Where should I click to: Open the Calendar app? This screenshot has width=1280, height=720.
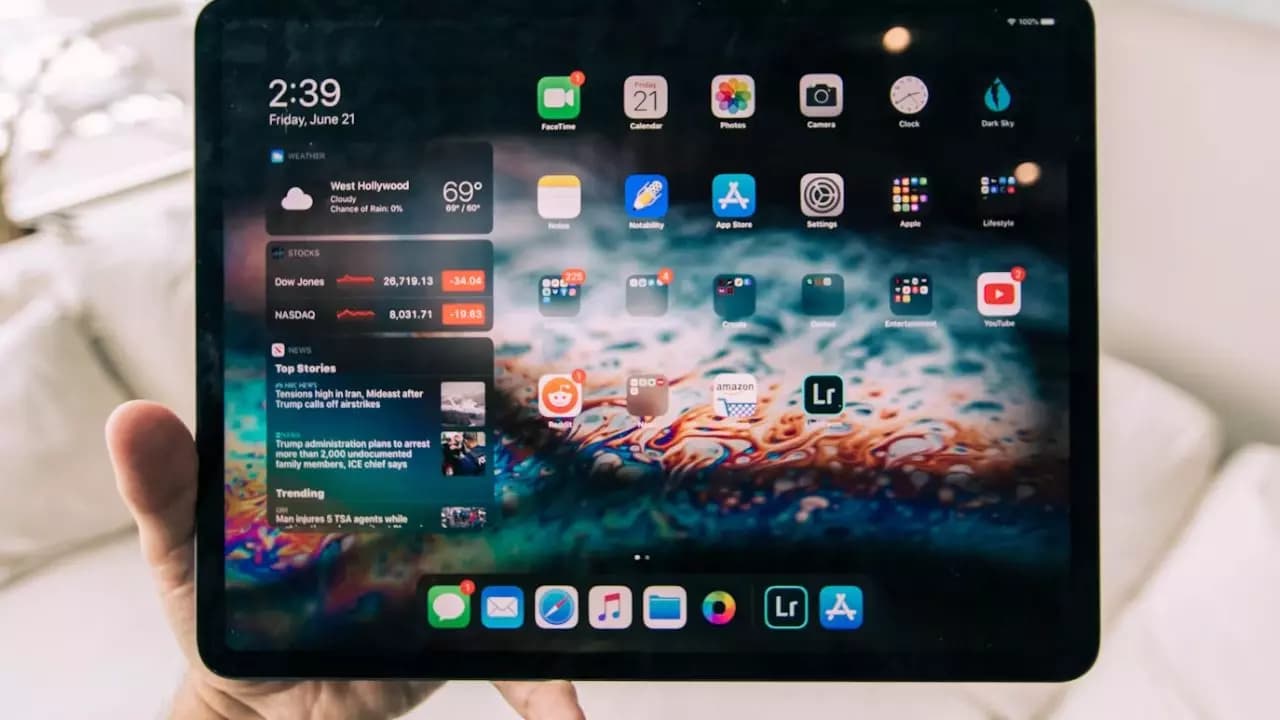coord(646,97)
